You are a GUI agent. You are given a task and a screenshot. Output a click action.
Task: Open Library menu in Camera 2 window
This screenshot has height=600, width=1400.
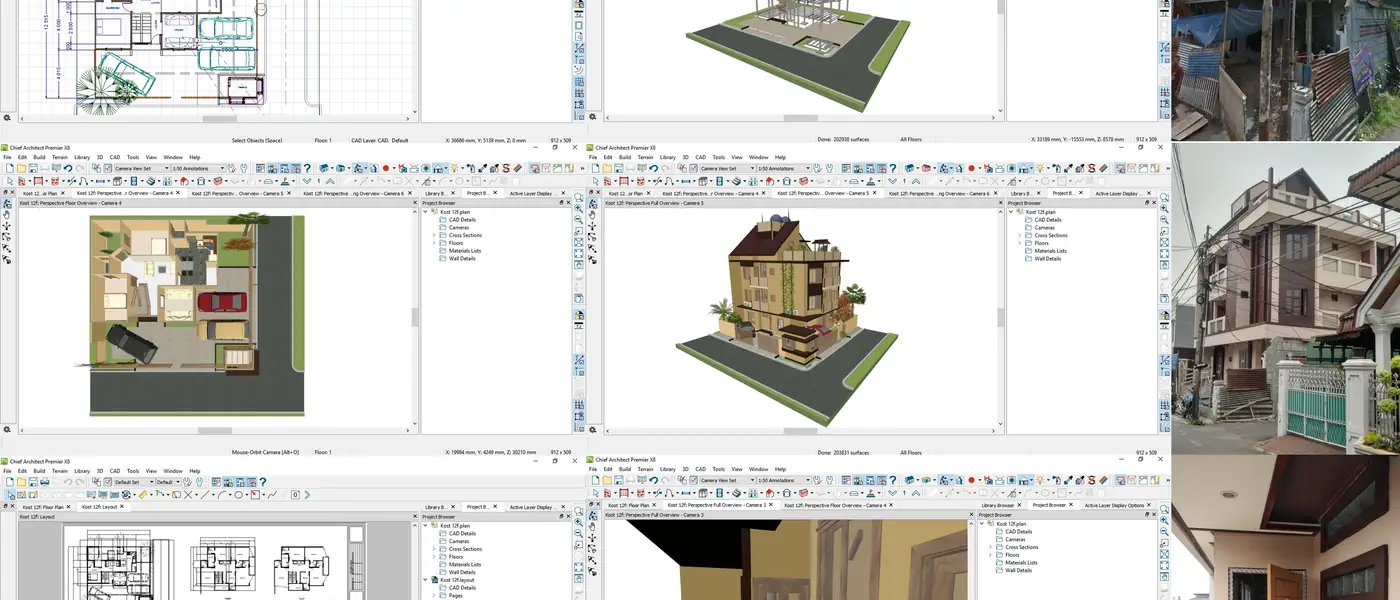click(x=667, y=469)
